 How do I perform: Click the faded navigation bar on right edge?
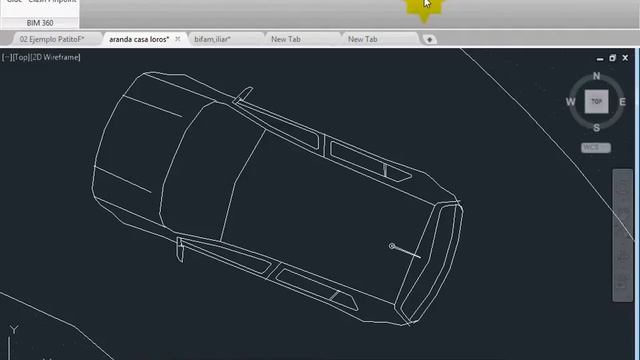tap(622, 235)
